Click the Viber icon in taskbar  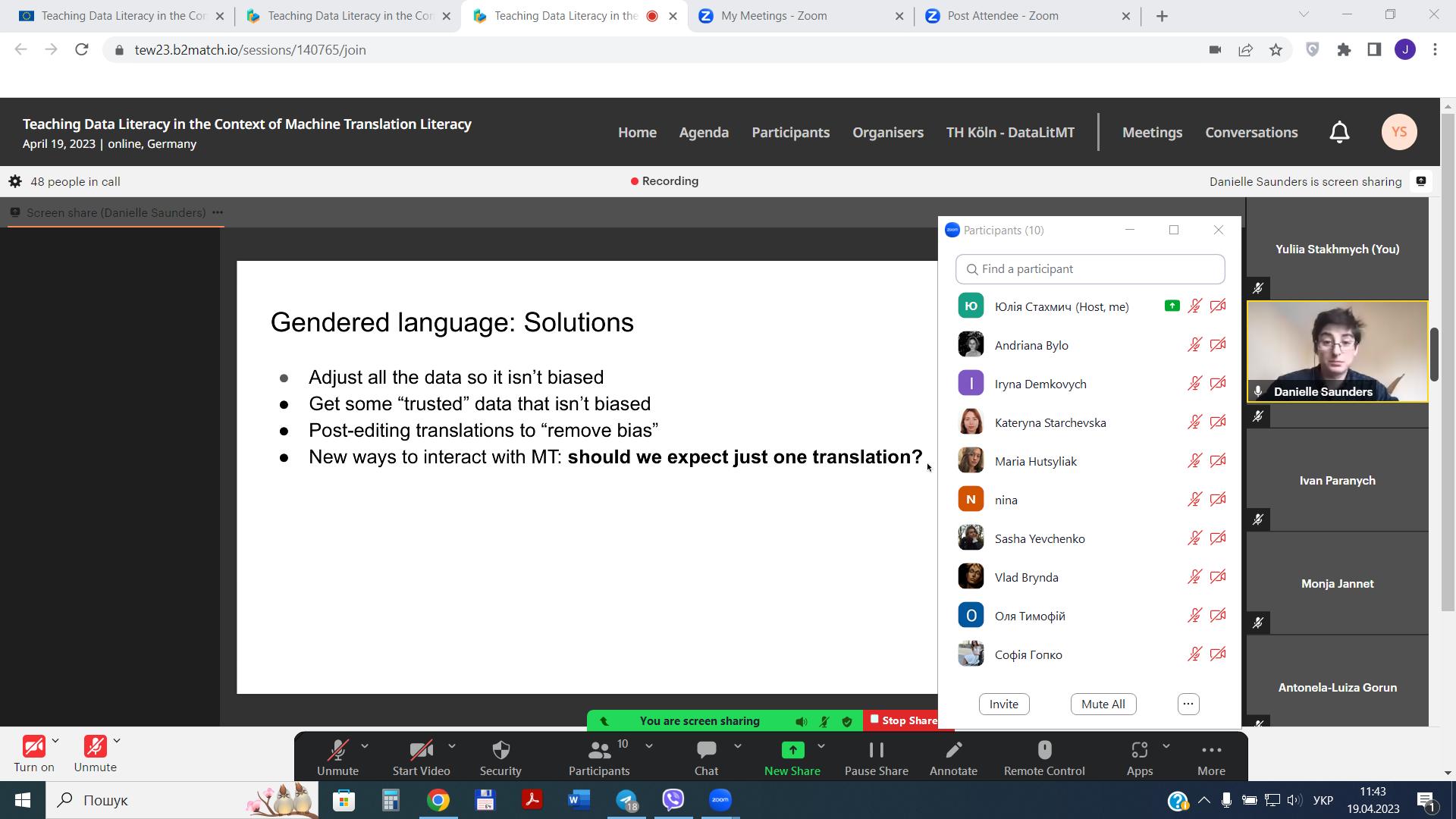[x=673, y=799]
